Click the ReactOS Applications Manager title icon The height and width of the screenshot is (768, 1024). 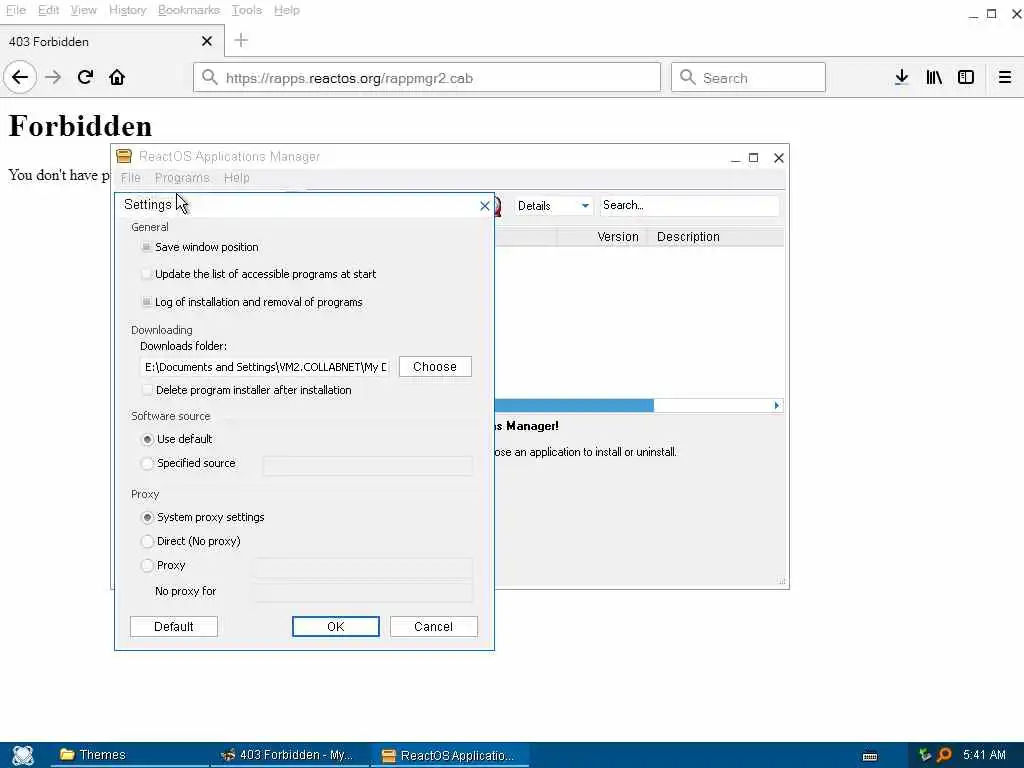[124, 156]
